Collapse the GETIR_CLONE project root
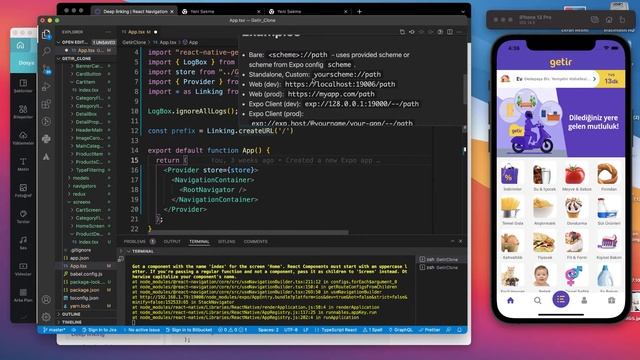640x360 pixels. coord(87,58)
